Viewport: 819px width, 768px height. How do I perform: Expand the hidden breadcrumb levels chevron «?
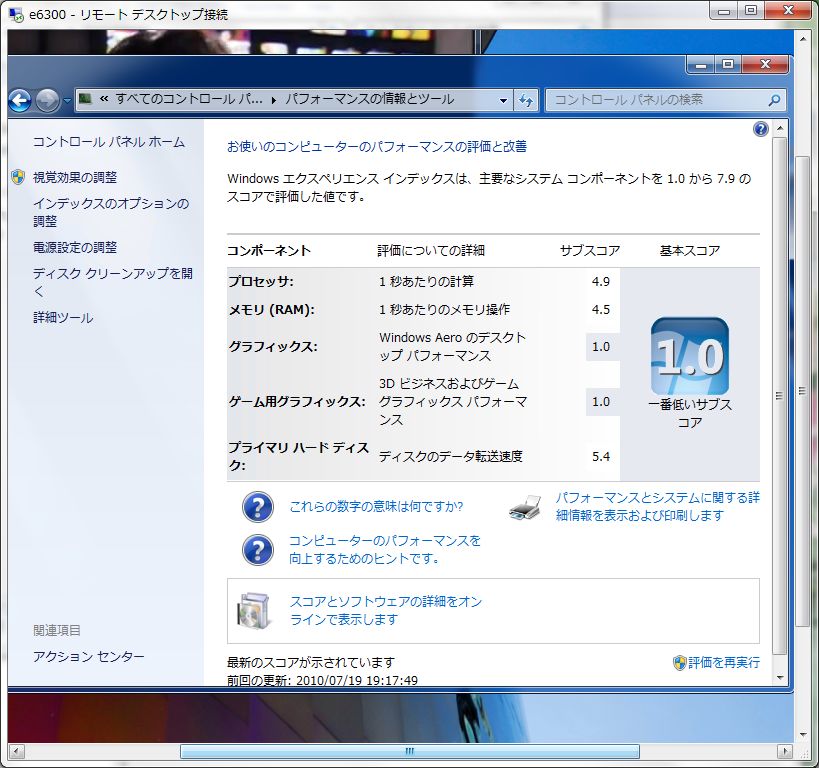[104, 99]
